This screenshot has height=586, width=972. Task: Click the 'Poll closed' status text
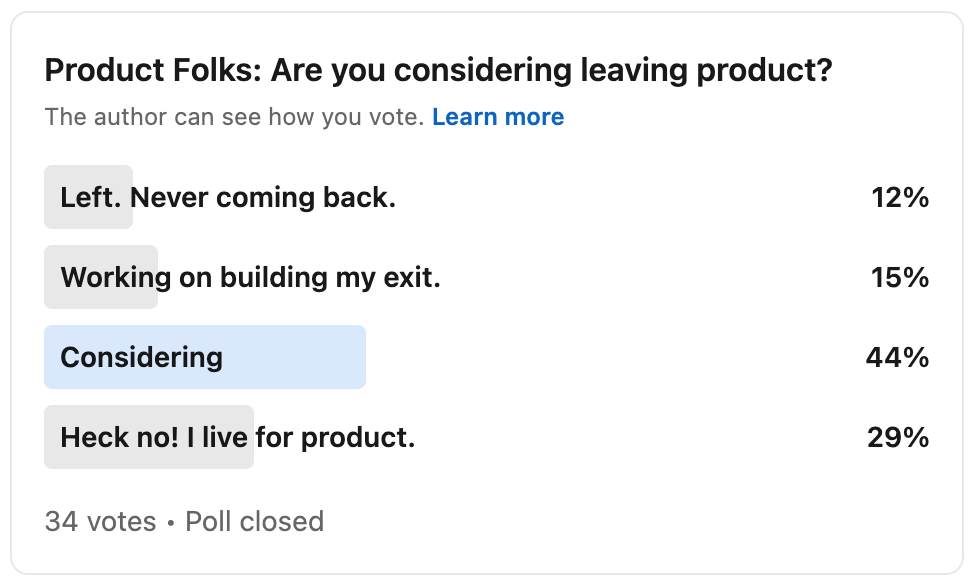point(254,522)
